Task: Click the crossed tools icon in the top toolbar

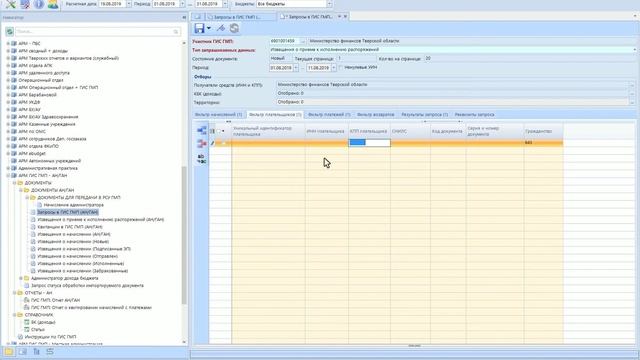Action: pos(11,4)
